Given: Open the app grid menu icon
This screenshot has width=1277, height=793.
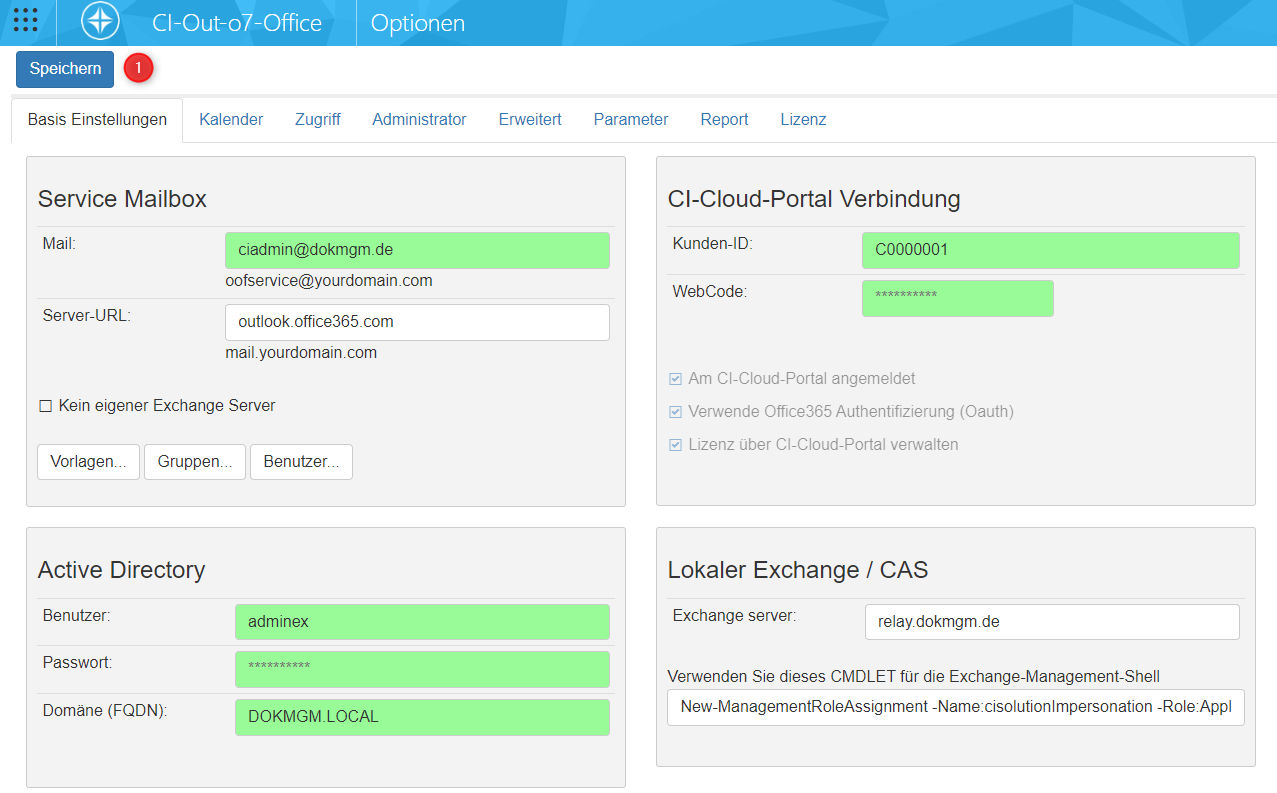Looking at the screenshot, I should pyautogui.click(x=24, y=20).
